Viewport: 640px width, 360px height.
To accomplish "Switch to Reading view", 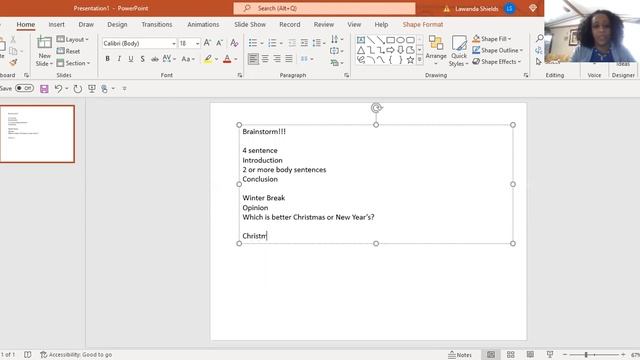I will tap(530, 355).
